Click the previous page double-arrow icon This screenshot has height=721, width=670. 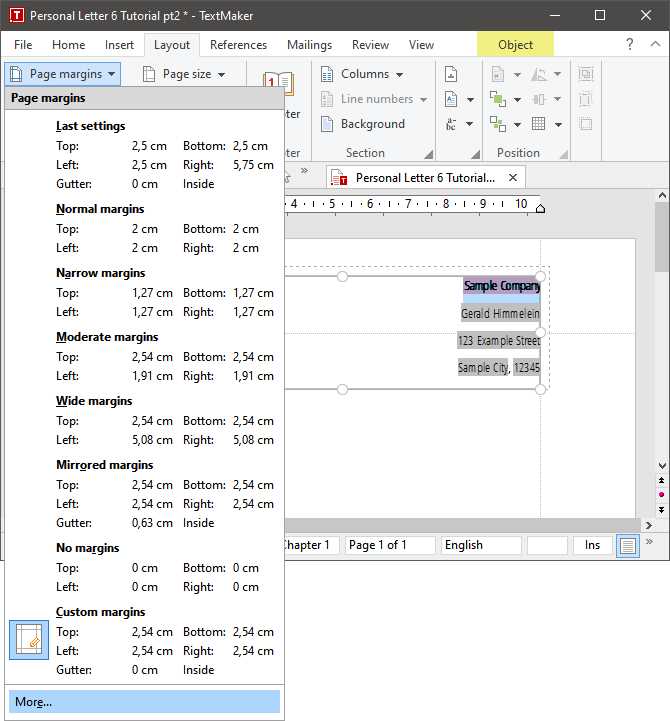tap(661, 480)
